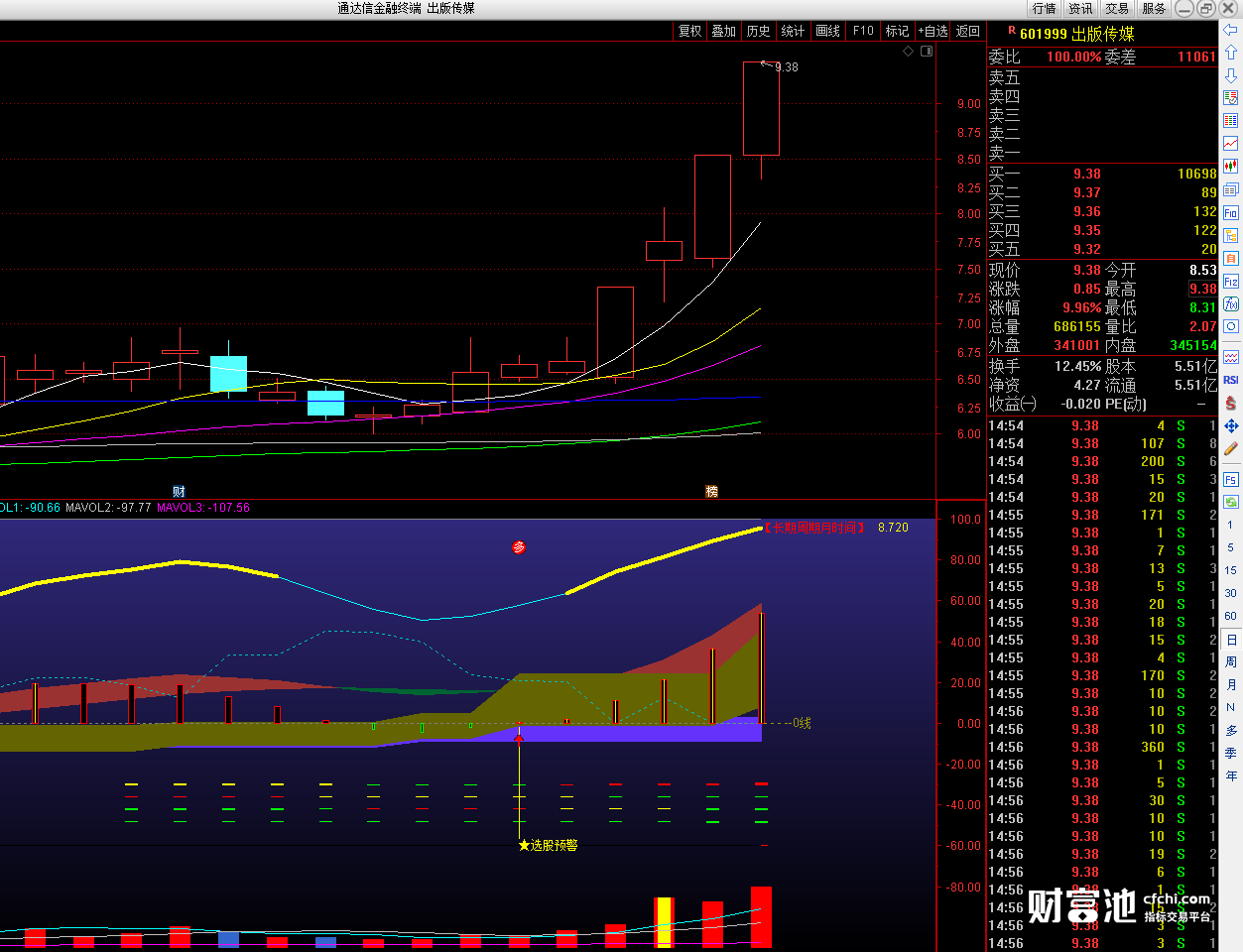Select the 15-minute period
This screenshot has height=952, width=1243.
pyautogui.click(x=1231, y=571)
